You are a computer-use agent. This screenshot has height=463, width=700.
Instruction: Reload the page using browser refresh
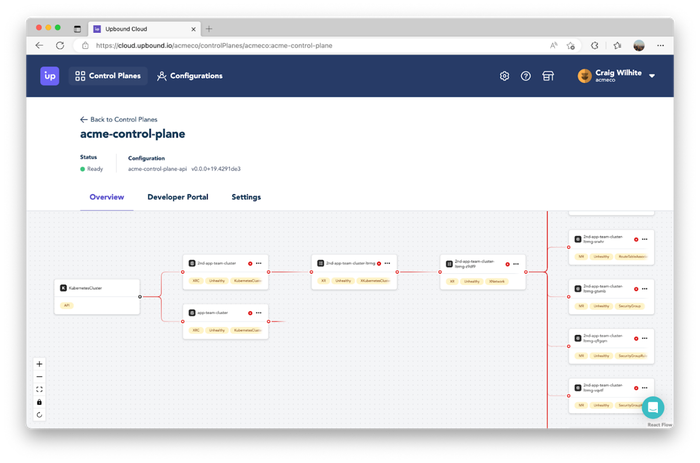60,45
